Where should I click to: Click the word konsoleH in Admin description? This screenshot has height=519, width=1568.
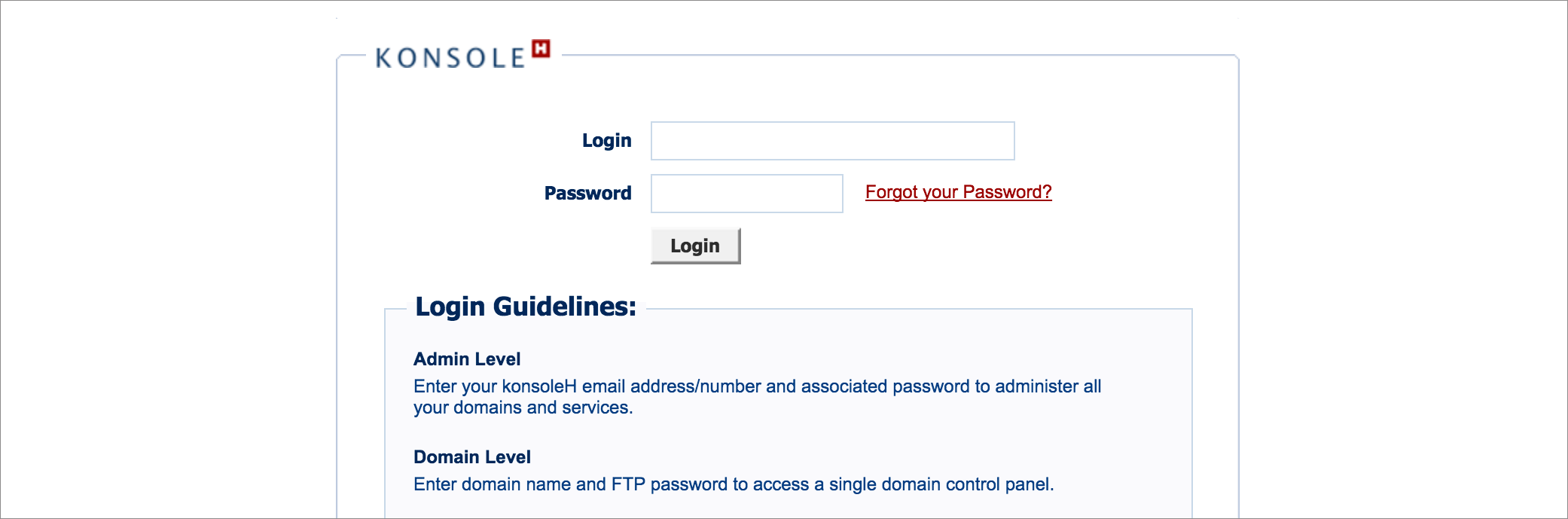pyautogui.click(x=539, y=386)
